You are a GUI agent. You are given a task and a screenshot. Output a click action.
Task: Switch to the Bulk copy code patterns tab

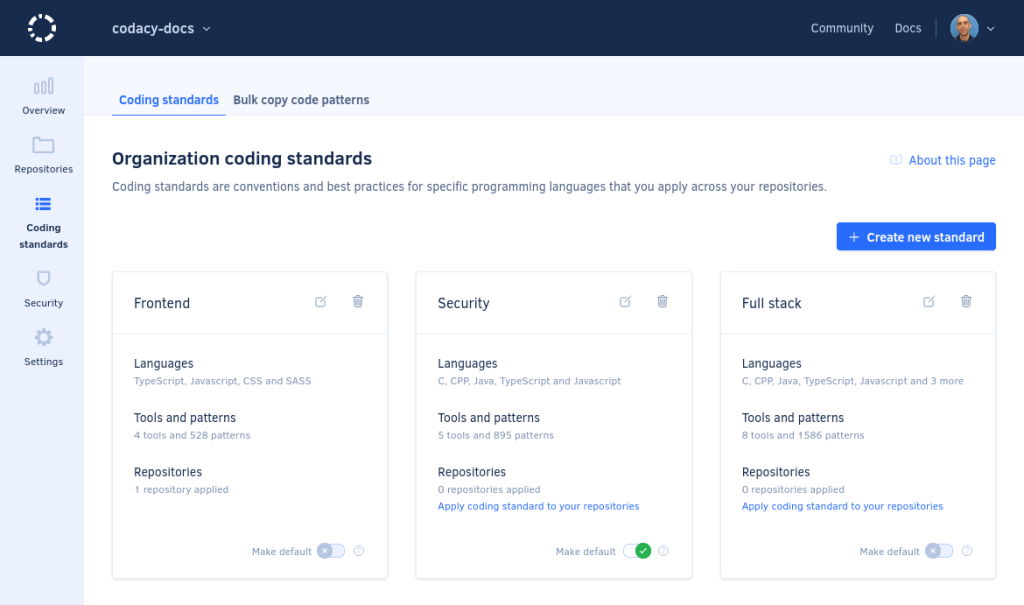pos(300,100)
